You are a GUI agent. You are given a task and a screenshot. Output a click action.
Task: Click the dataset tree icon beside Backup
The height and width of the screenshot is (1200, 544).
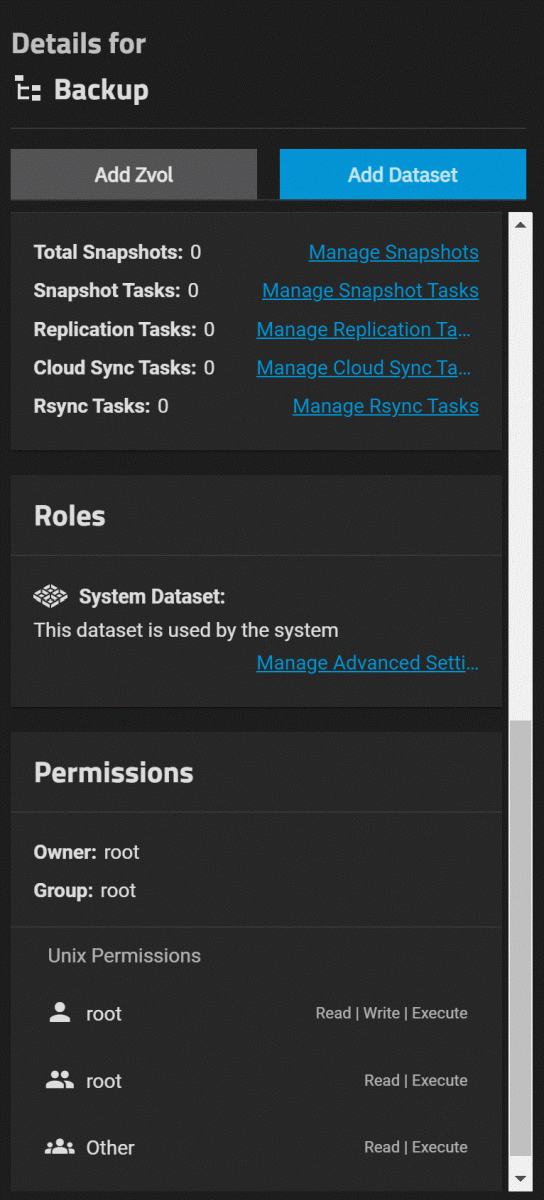point(28,90)
